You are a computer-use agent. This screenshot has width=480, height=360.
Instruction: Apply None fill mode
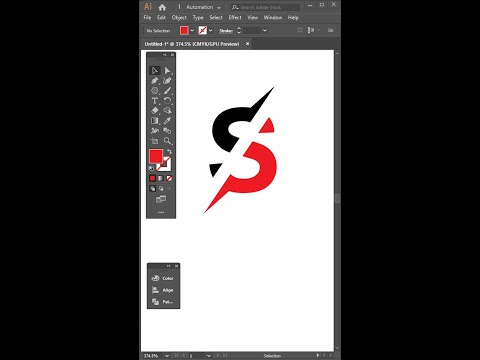coord(169,179)
